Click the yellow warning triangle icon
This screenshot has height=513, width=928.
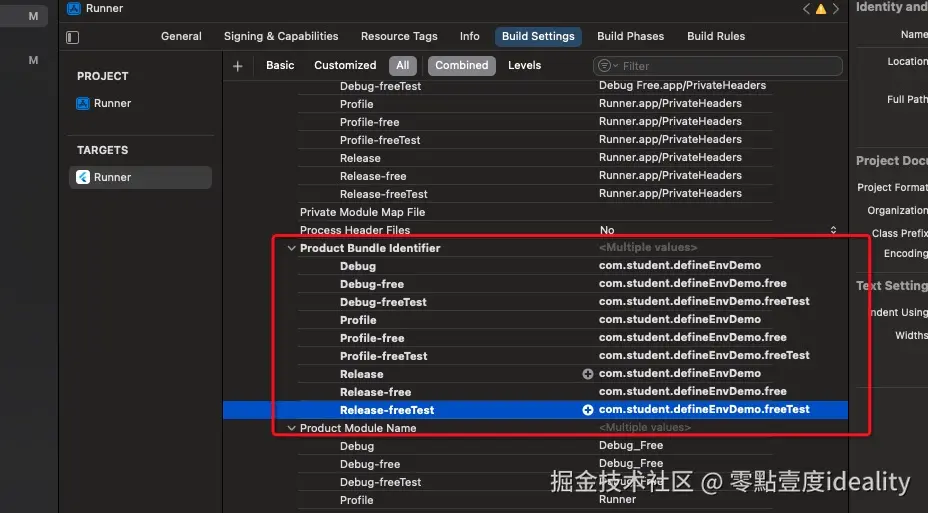(821, 9)
